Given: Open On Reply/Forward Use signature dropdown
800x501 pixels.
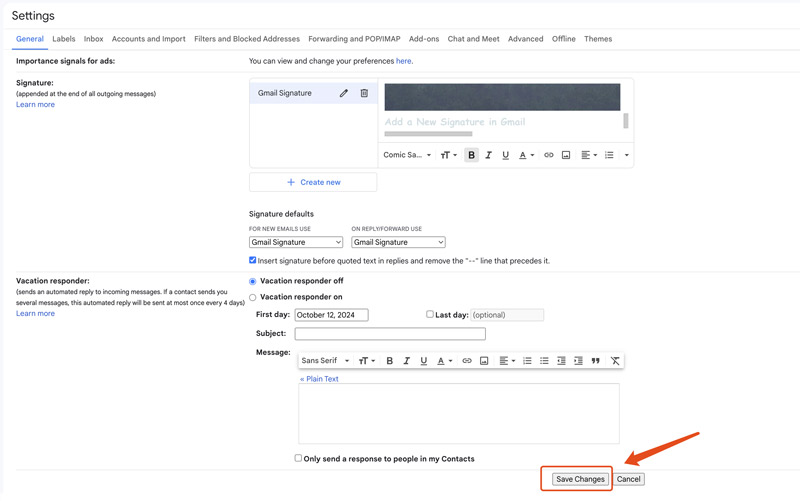Looking at the screenshot, I should [398, 242].
